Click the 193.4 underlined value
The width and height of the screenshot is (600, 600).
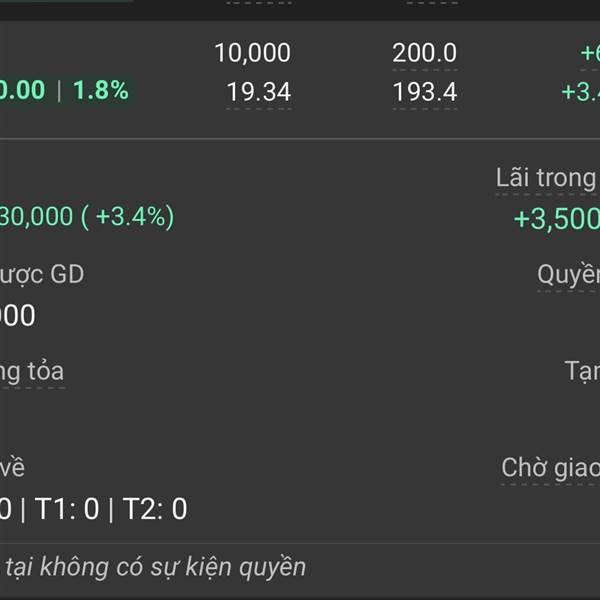[425, 92]
